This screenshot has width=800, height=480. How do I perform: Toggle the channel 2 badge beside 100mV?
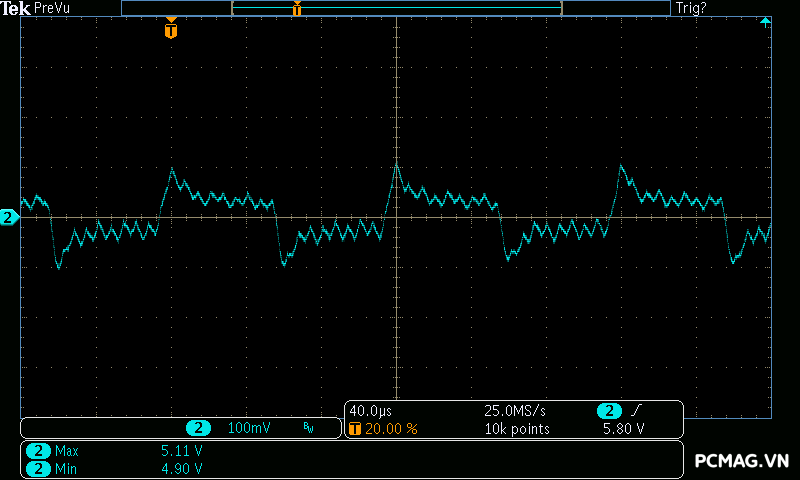pyautogui.click(x=199, y=428)
